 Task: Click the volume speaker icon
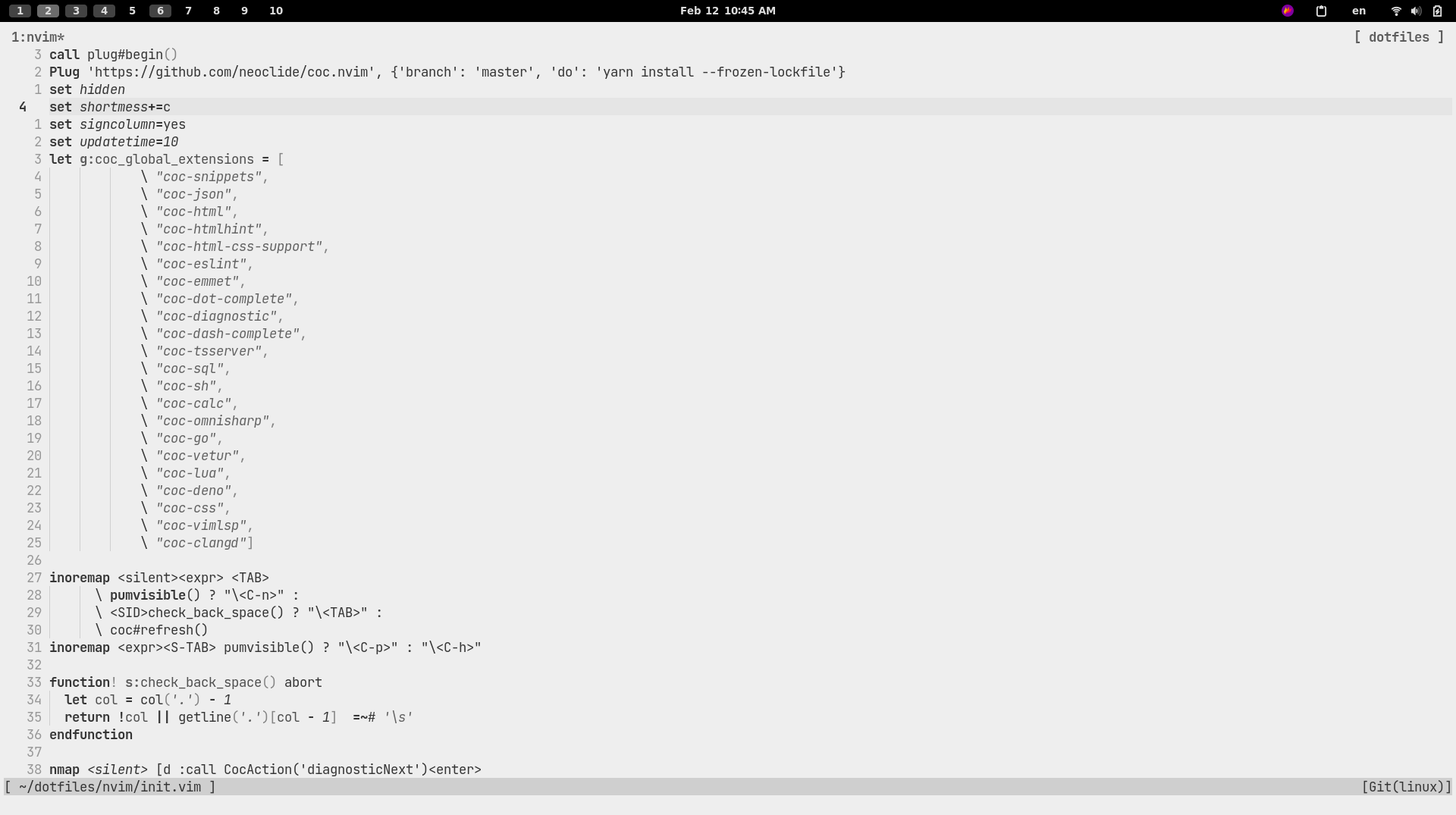(x=1416, y=11)
